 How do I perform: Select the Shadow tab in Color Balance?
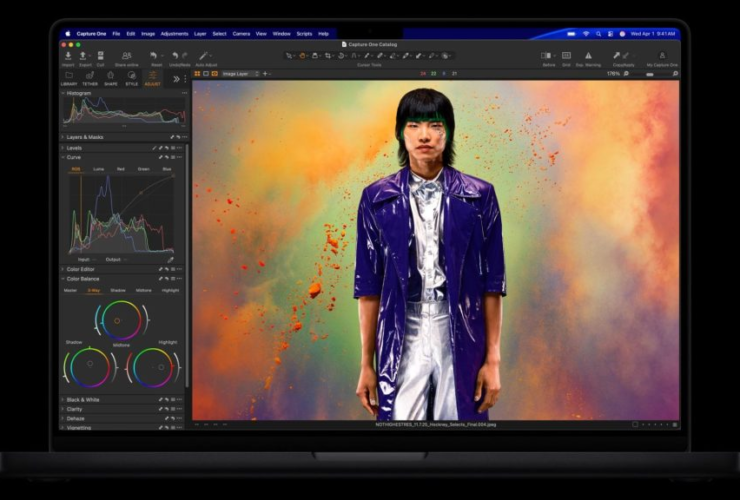(118, 290)
